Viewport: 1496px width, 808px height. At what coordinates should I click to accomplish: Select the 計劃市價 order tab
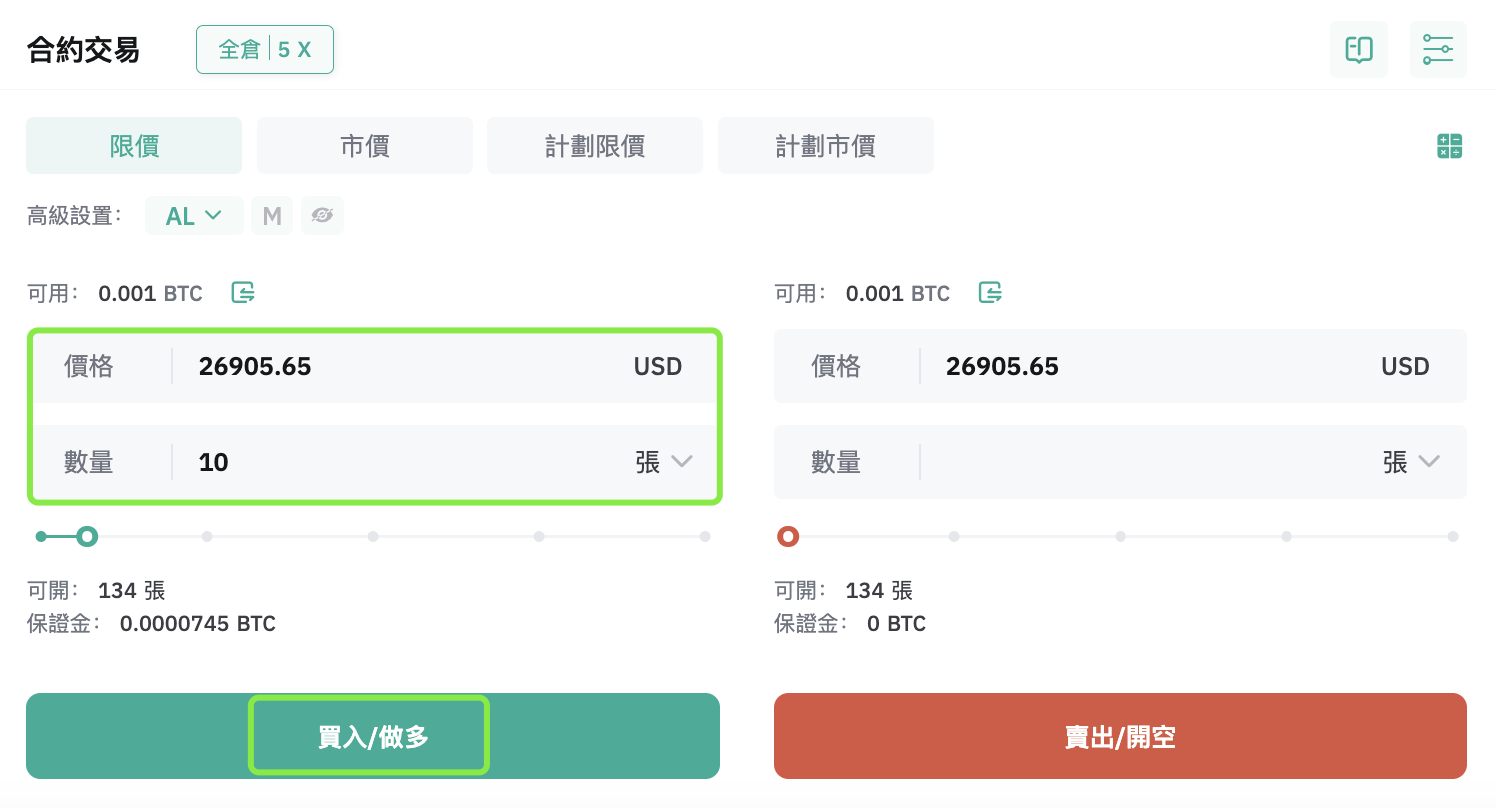[x=826, y=146]
